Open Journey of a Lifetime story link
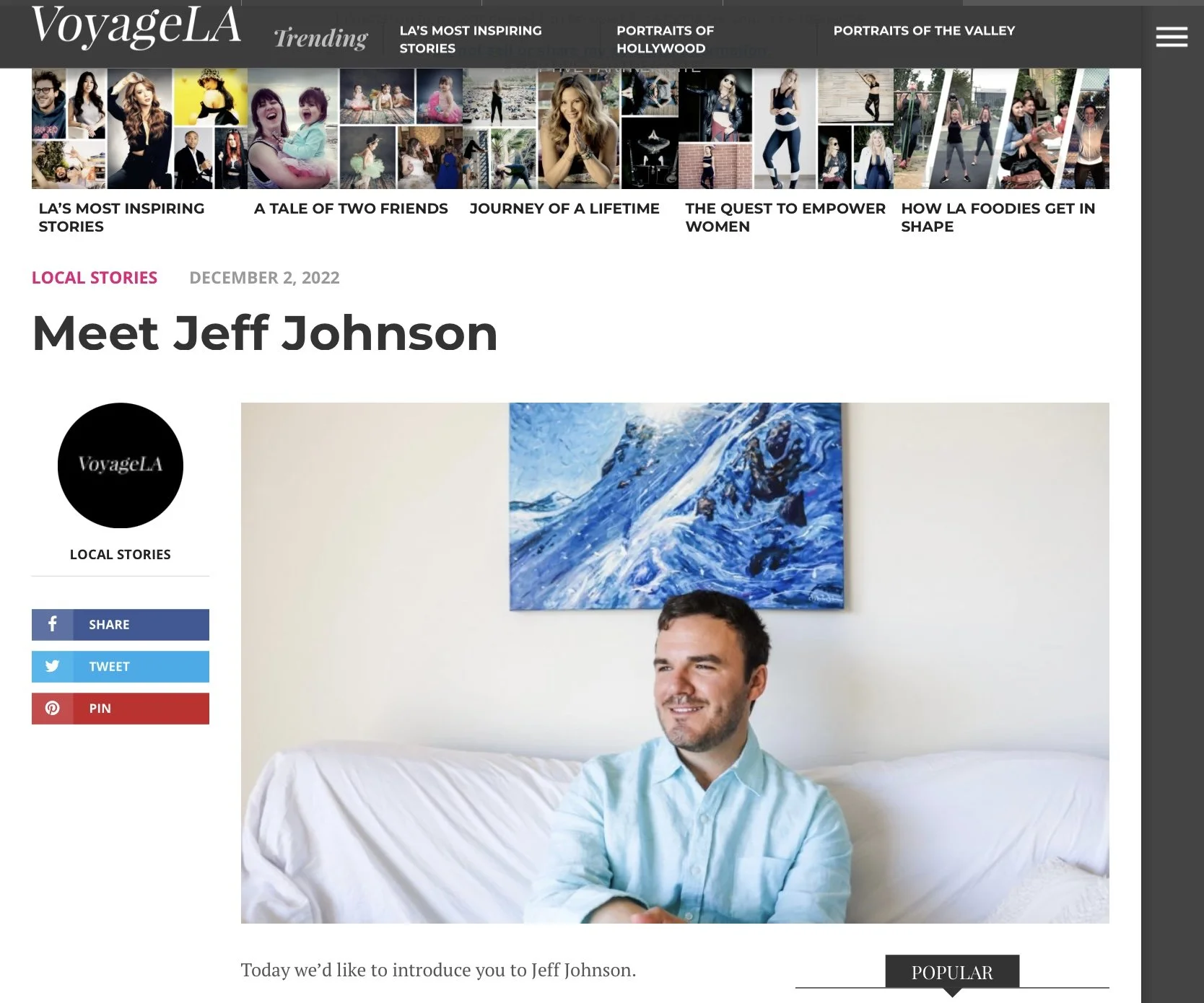1204x1003 pixels. [x=564, y=209]
